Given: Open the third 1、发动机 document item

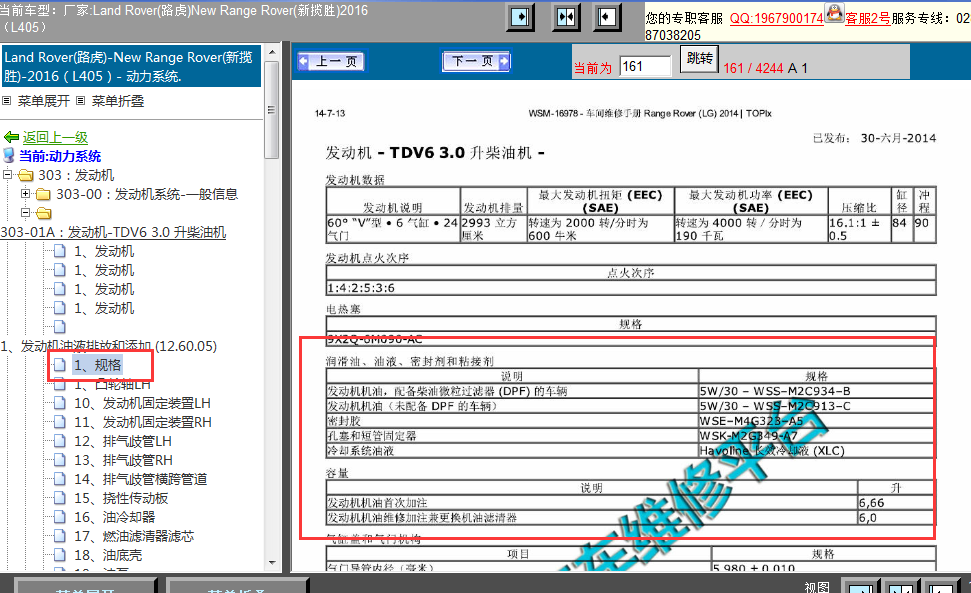Looking at the screenshot, I should click(x=104, y=289).
